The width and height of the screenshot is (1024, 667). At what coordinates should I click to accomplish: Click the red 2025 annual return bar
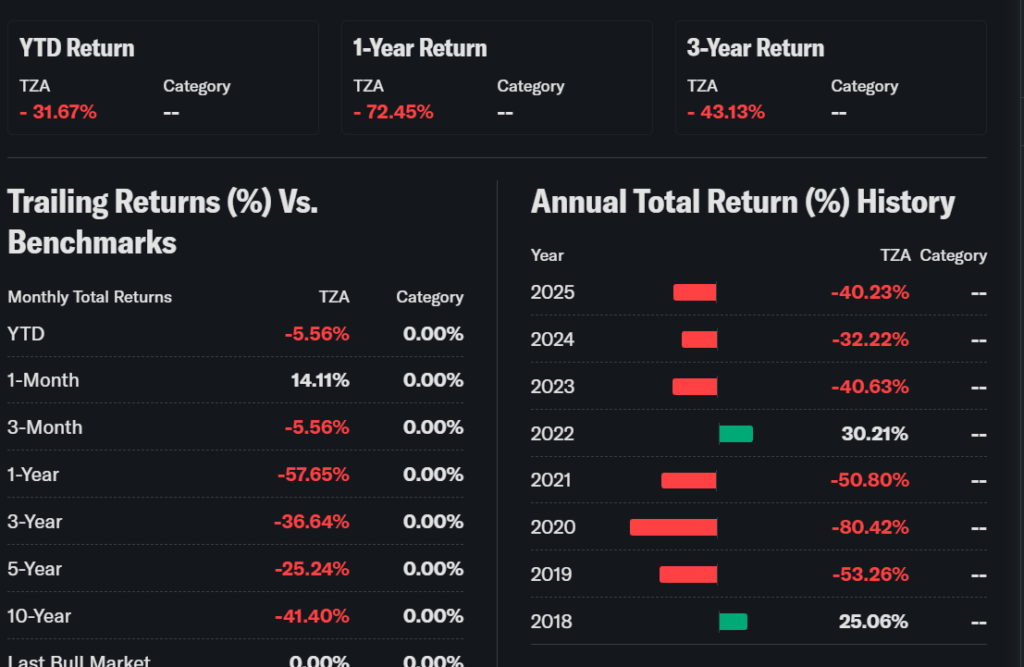[x=695, y=293]
